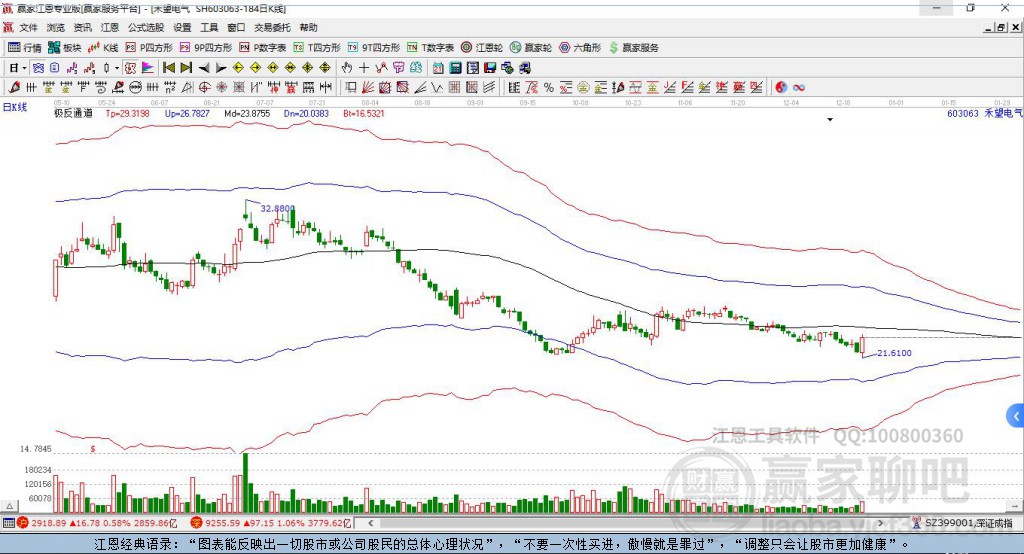1024x554 pixels.
Task: Open the 交易委托 menu
Action: 272,27
